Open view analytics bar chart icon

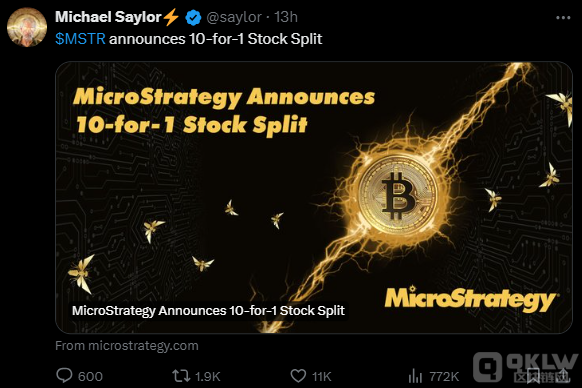[415, 376]
